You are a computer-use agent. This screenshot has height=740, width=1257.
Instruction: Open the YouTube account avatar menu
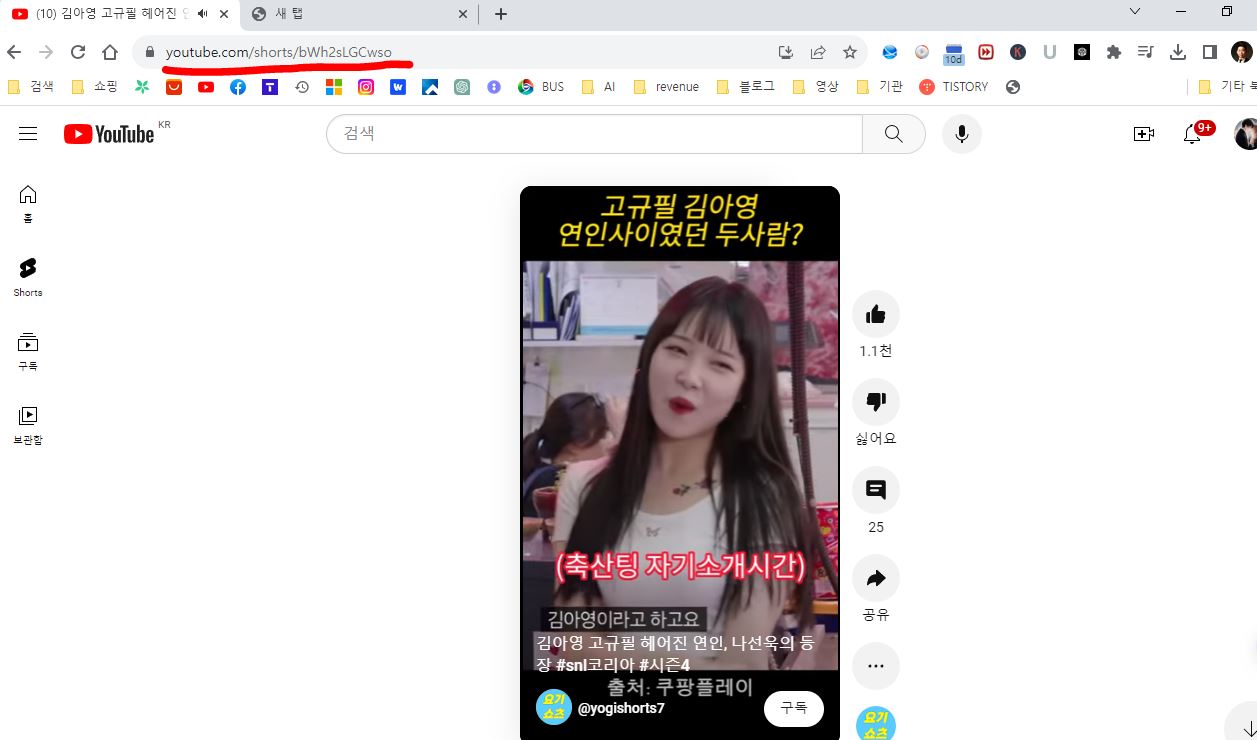pyautogui.click(x=1246, y=134)
